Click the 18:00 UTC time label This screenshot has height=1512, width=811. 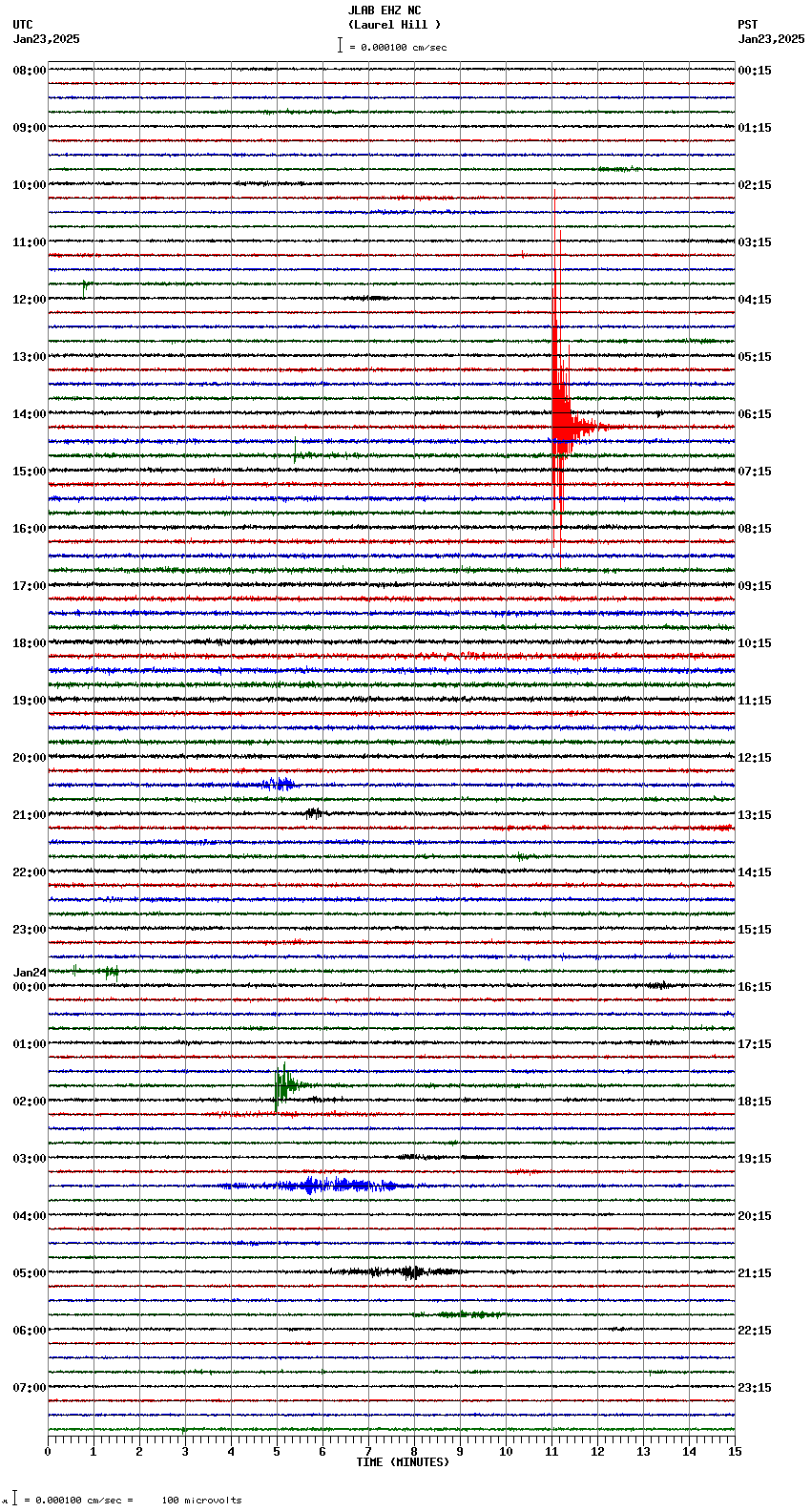pos(30,643)
